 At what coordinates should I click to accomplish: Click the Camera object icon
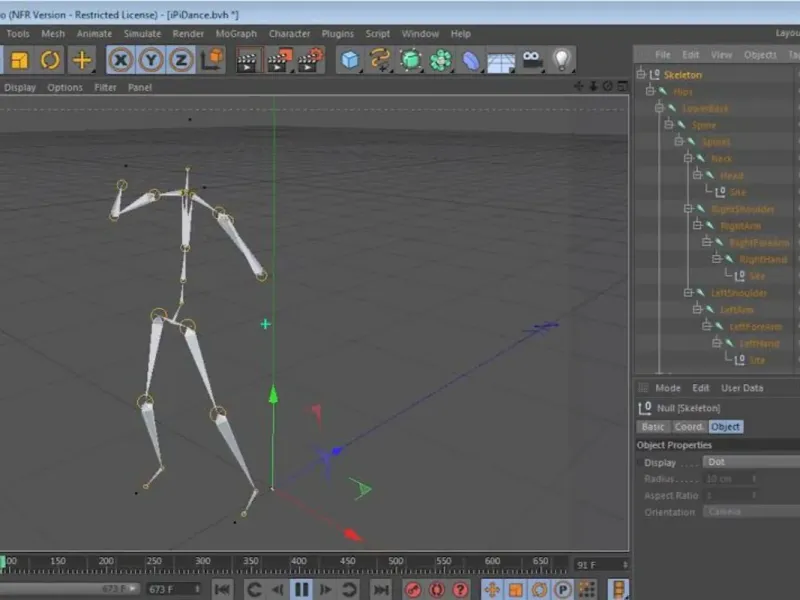[x=532, y=60]
